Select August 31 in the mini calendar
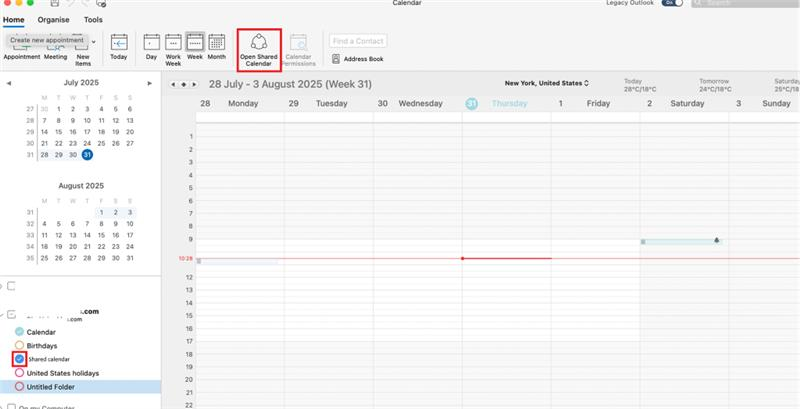This screenshot has height=409, width=800. 130,258
